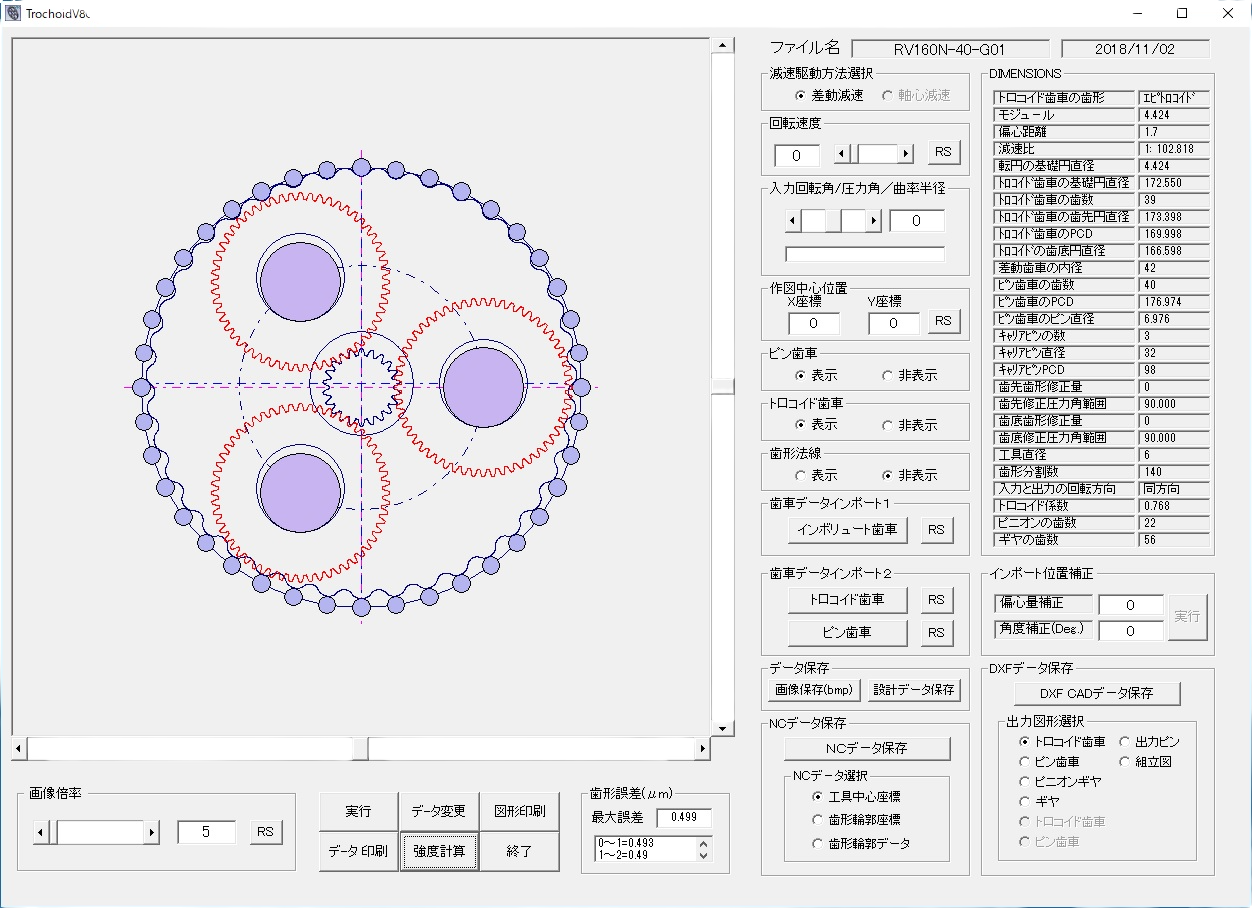The width and height of the screenshot is (1252, 908).
Task: Click the 図形印刷 button
Action: (x=519, y=811)
